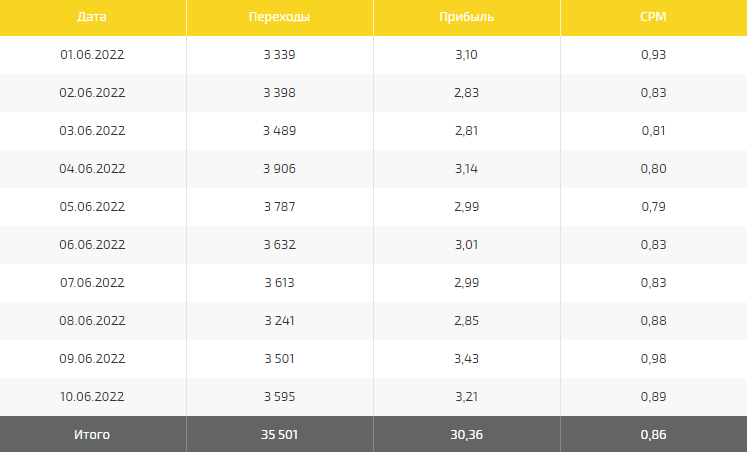Click the profit value 3,43
Image resolution: width=747 pixels, height=452 pixels.
[466, 358]
